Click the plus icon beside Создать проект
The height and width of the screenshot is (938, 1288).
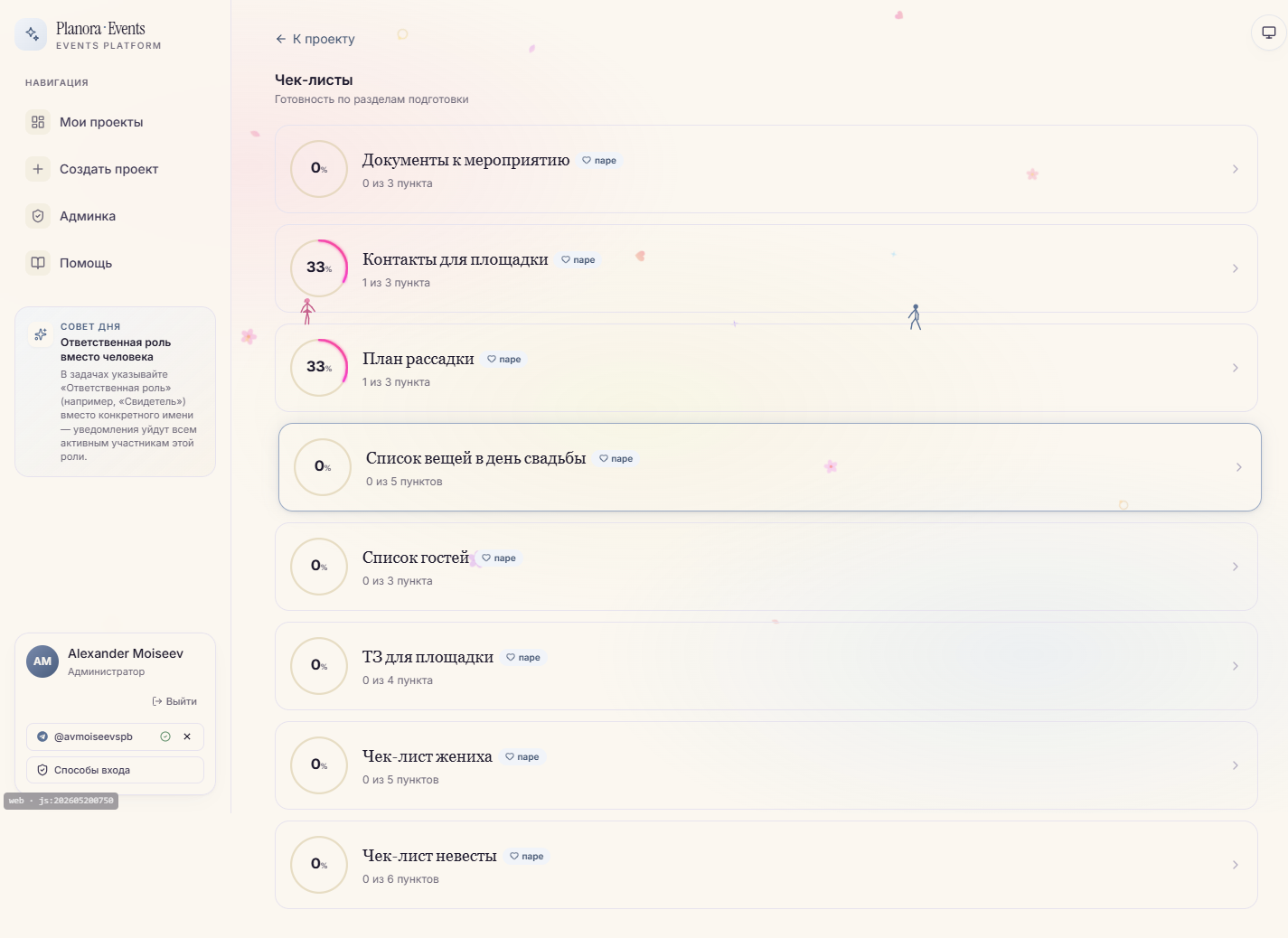(38, 169)
